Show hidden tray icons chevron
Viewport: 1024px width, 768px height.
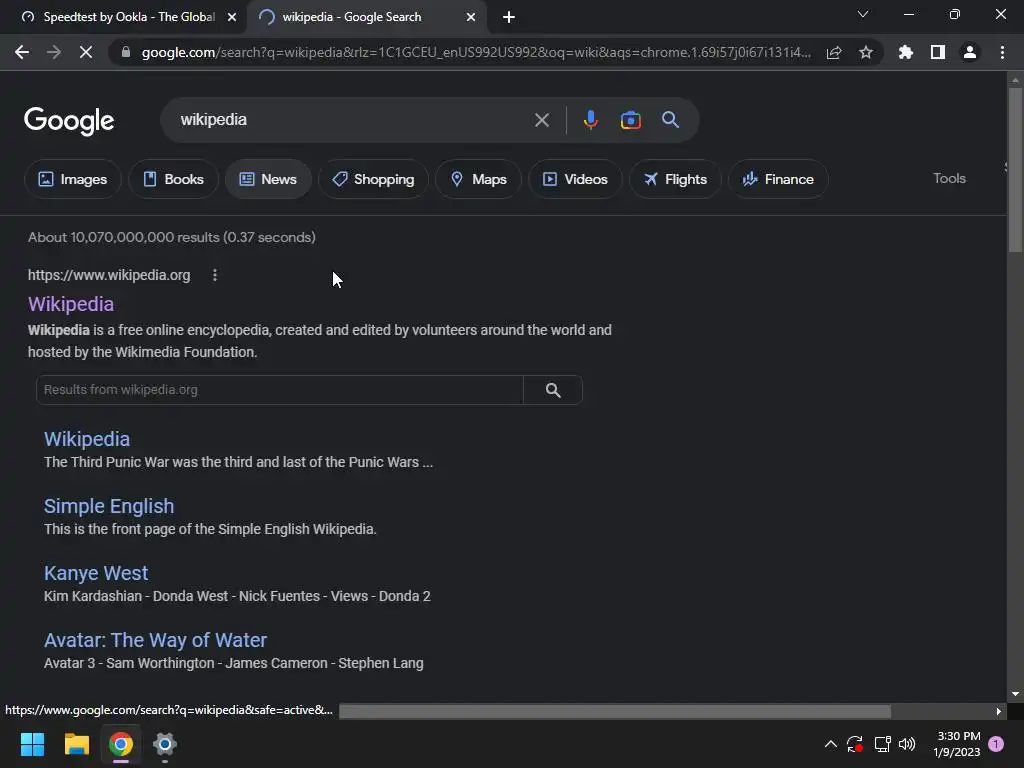click(830, 744)
